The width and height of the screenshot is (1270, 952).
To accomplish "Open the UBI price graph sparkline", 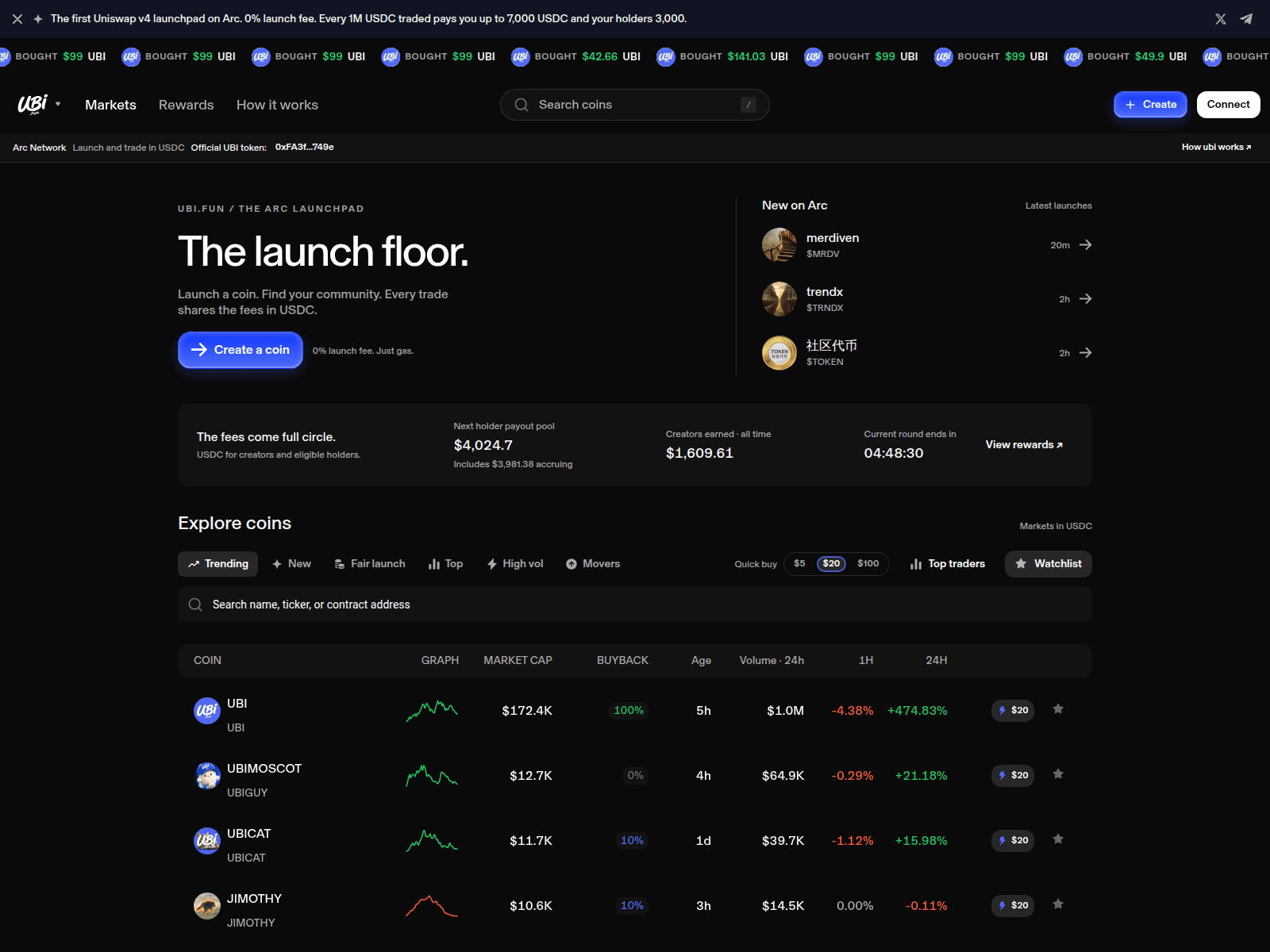I will 432,711.
